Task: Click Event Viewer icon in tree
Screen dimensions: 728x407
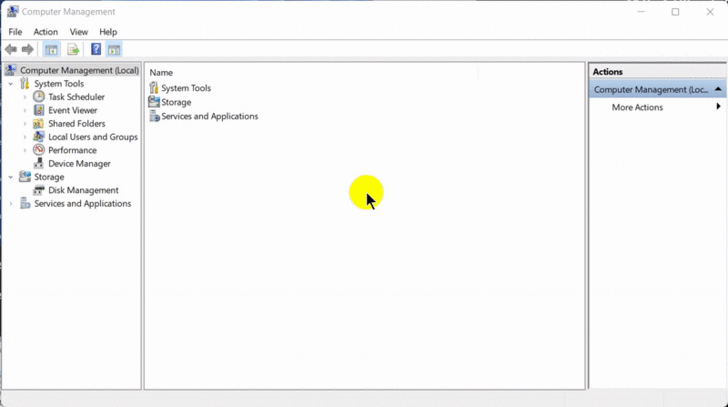Action: click(x=39, y=110)
